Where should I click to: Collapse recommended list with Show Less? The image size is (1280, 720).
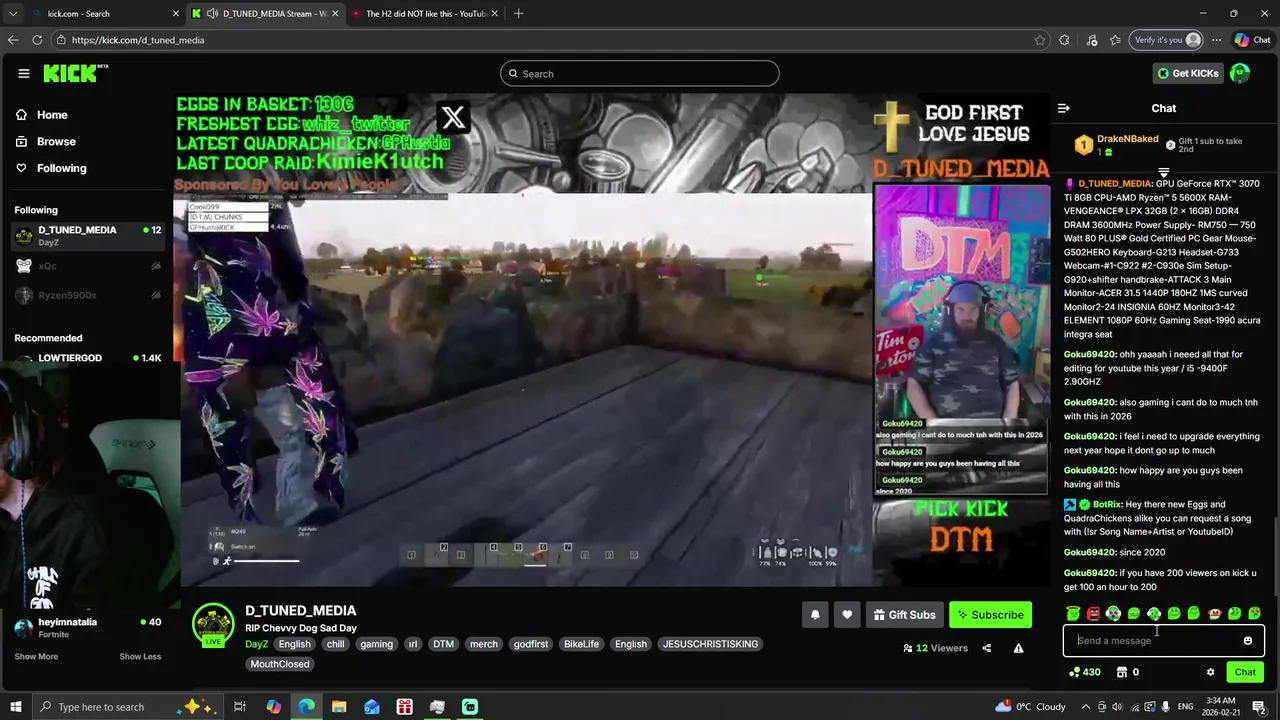[140, 657]
